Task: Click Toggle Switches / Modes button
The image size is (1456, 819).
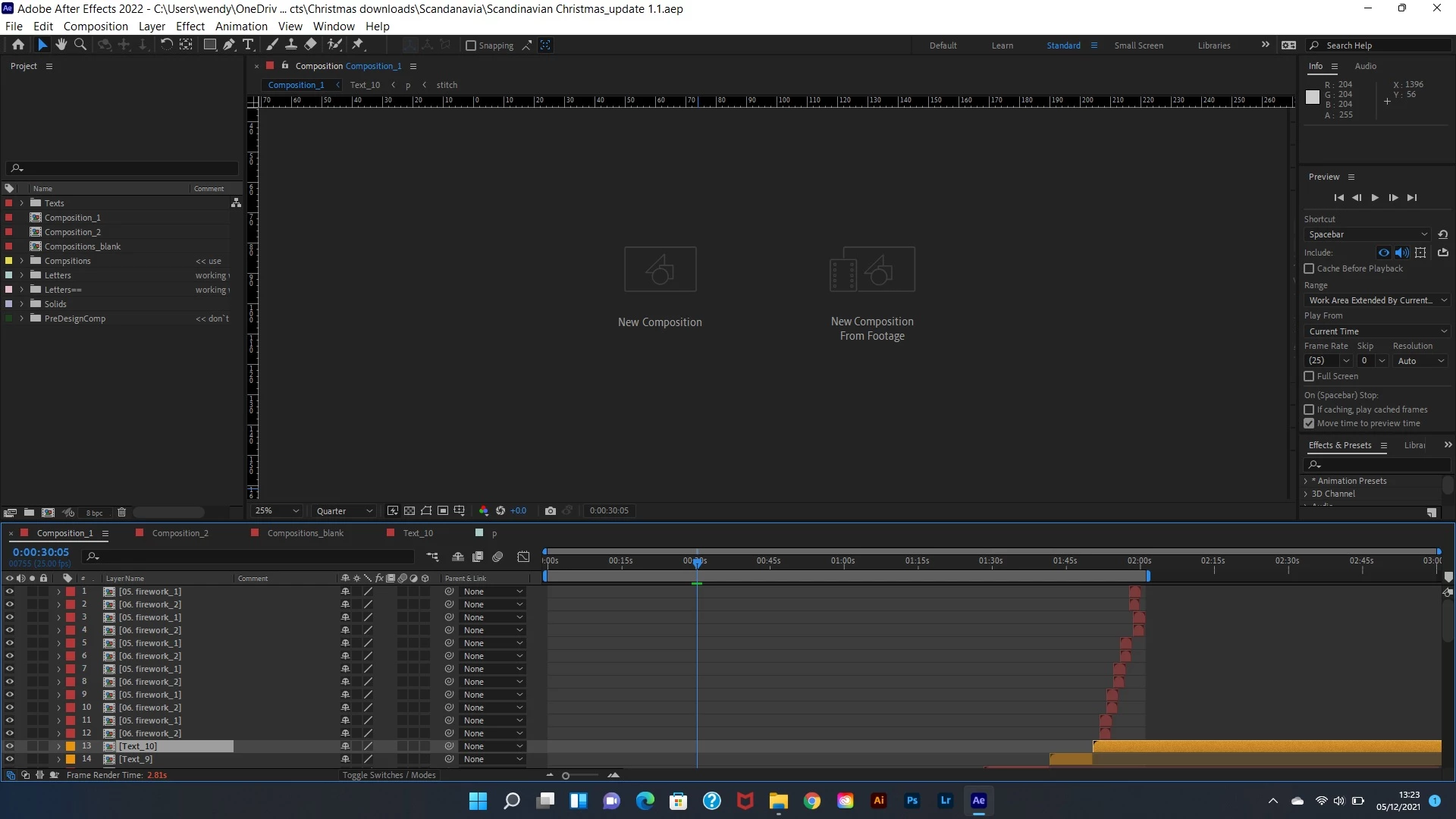Action: pos(388,775)
